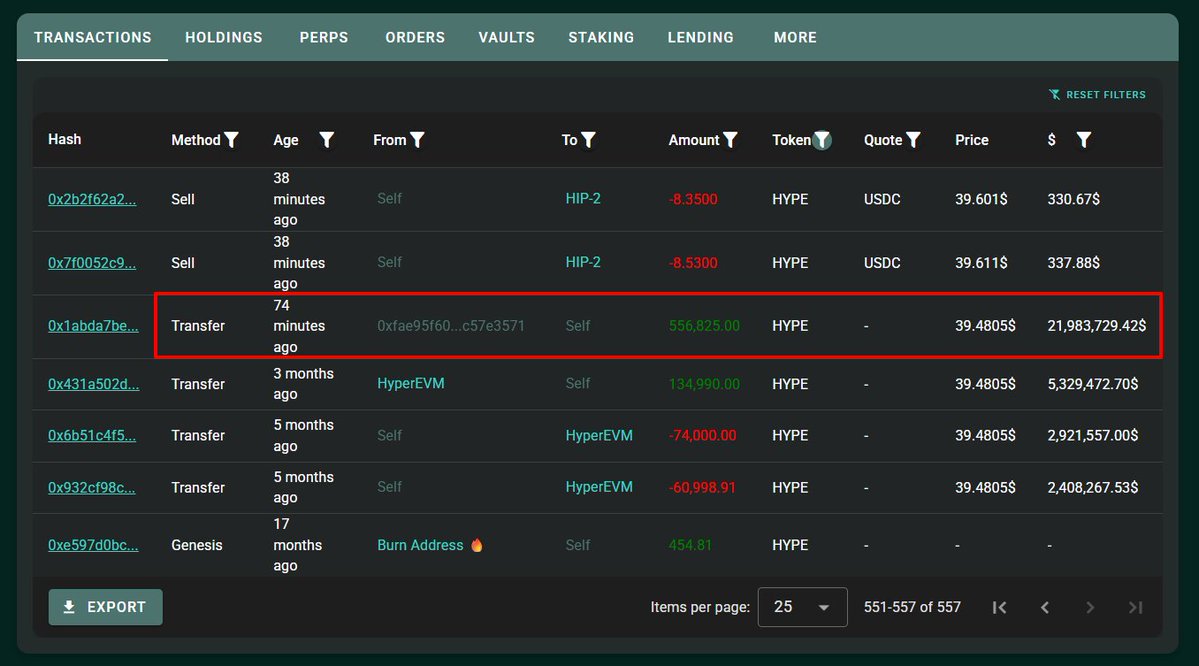Open the MORE tab menu
This screenshot has width=1199, height=666.
click(x=795, y=37)
